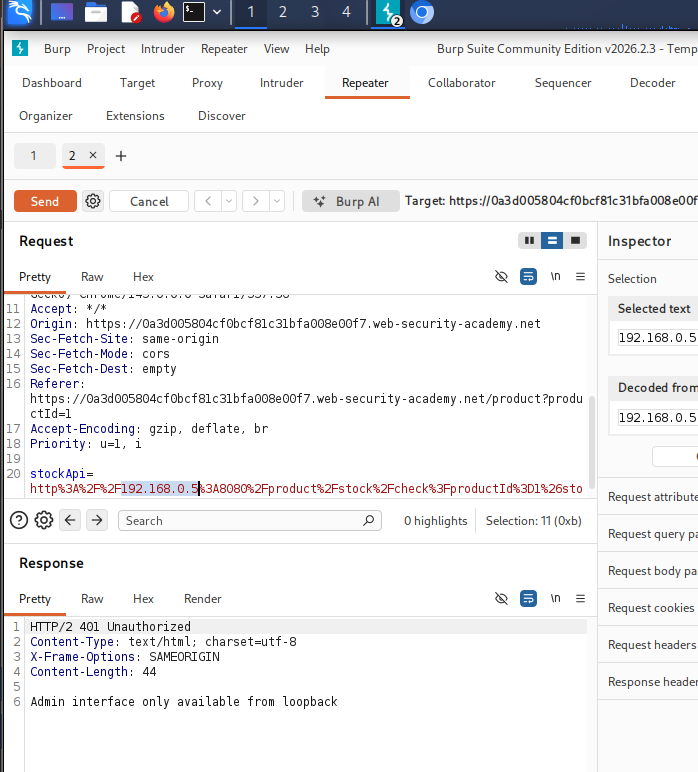Select side-by-side layout icon

pos(529,240)
